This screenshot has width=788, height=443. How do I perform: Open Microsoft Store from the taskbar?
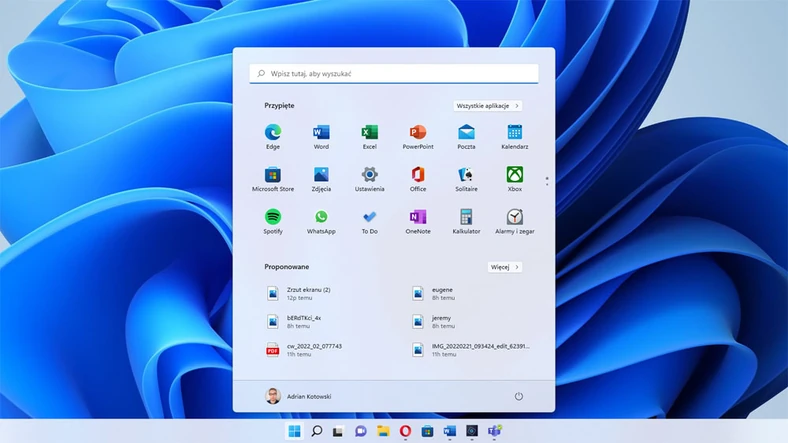427,431
